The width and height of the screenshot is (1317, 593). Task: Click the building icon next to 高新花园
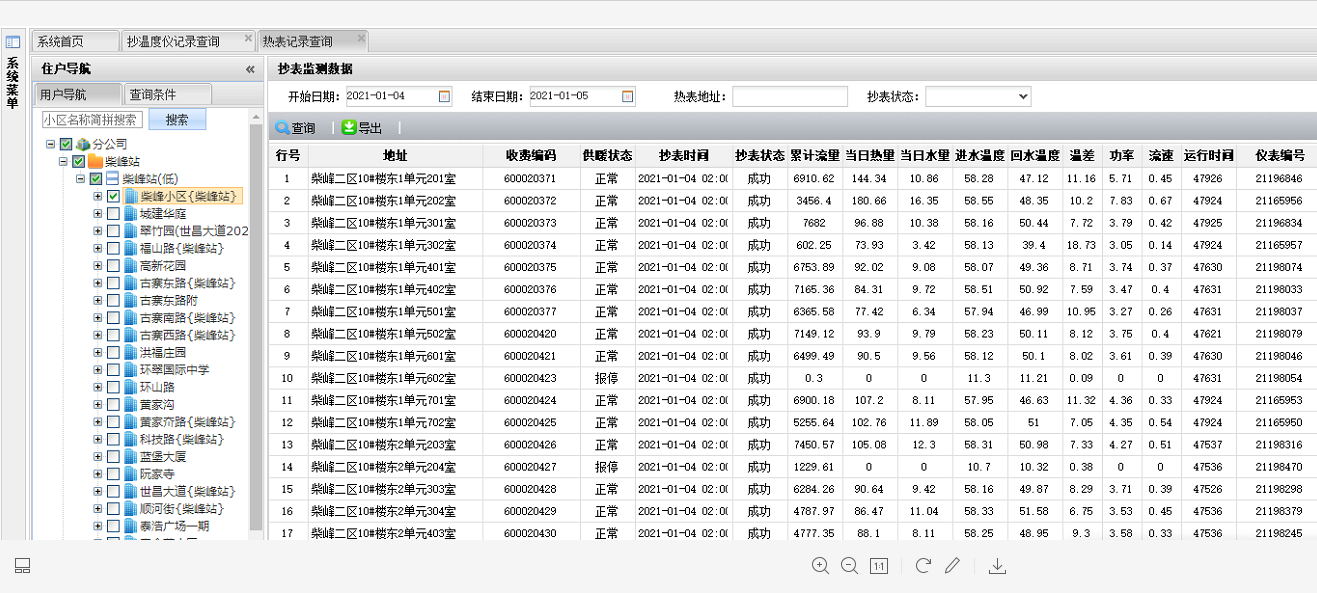131,265
